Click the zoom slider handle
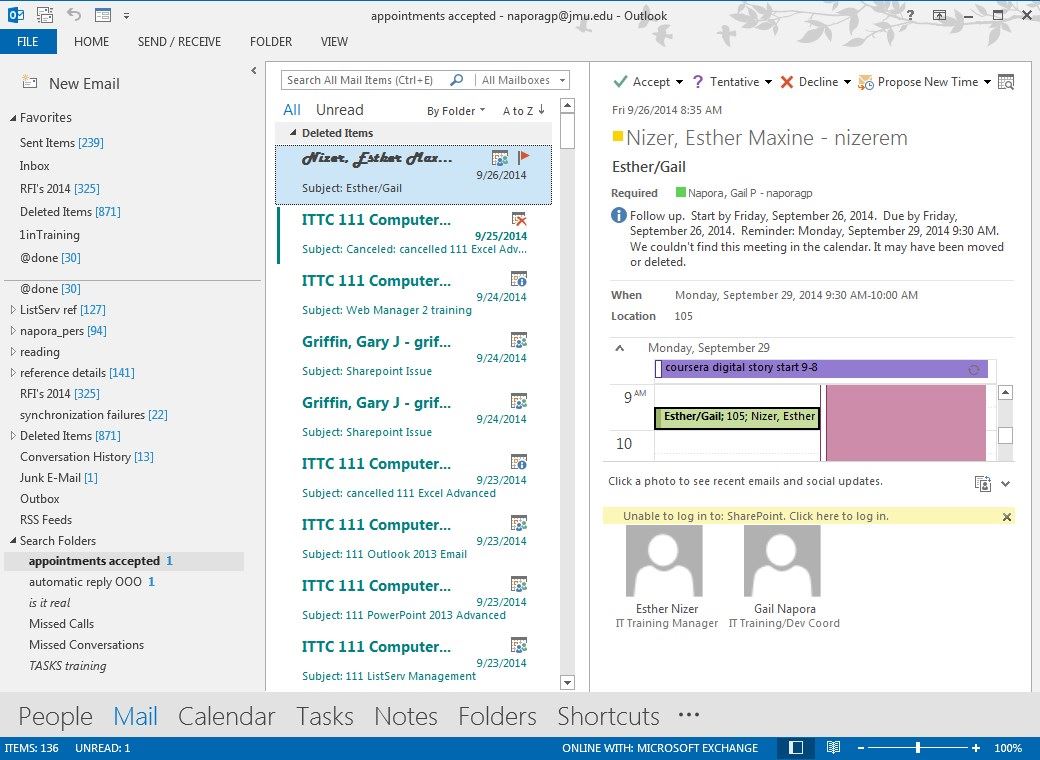 (918, 748)
